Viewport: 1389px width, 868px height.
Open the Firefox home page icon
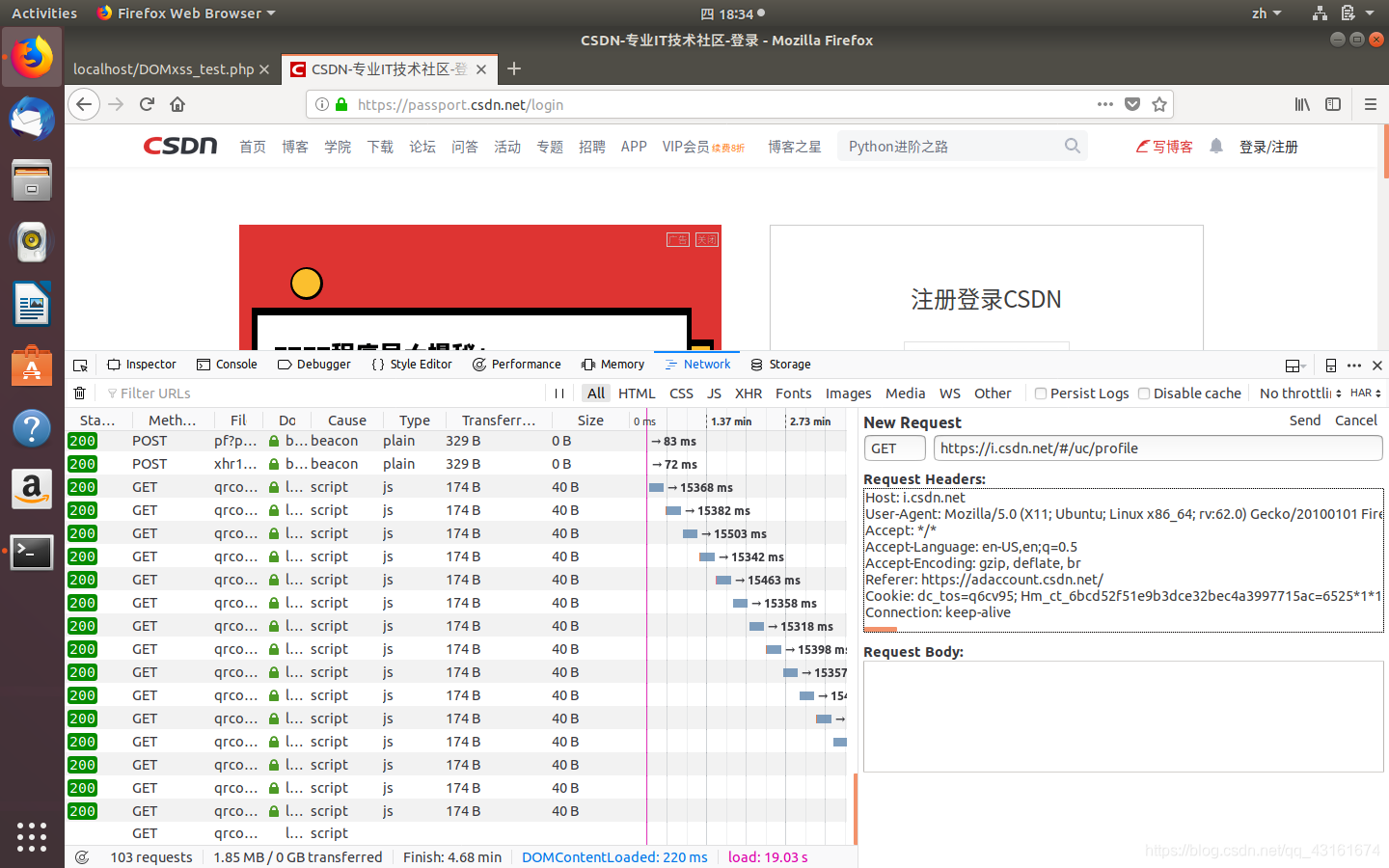[x=177, y=104]
